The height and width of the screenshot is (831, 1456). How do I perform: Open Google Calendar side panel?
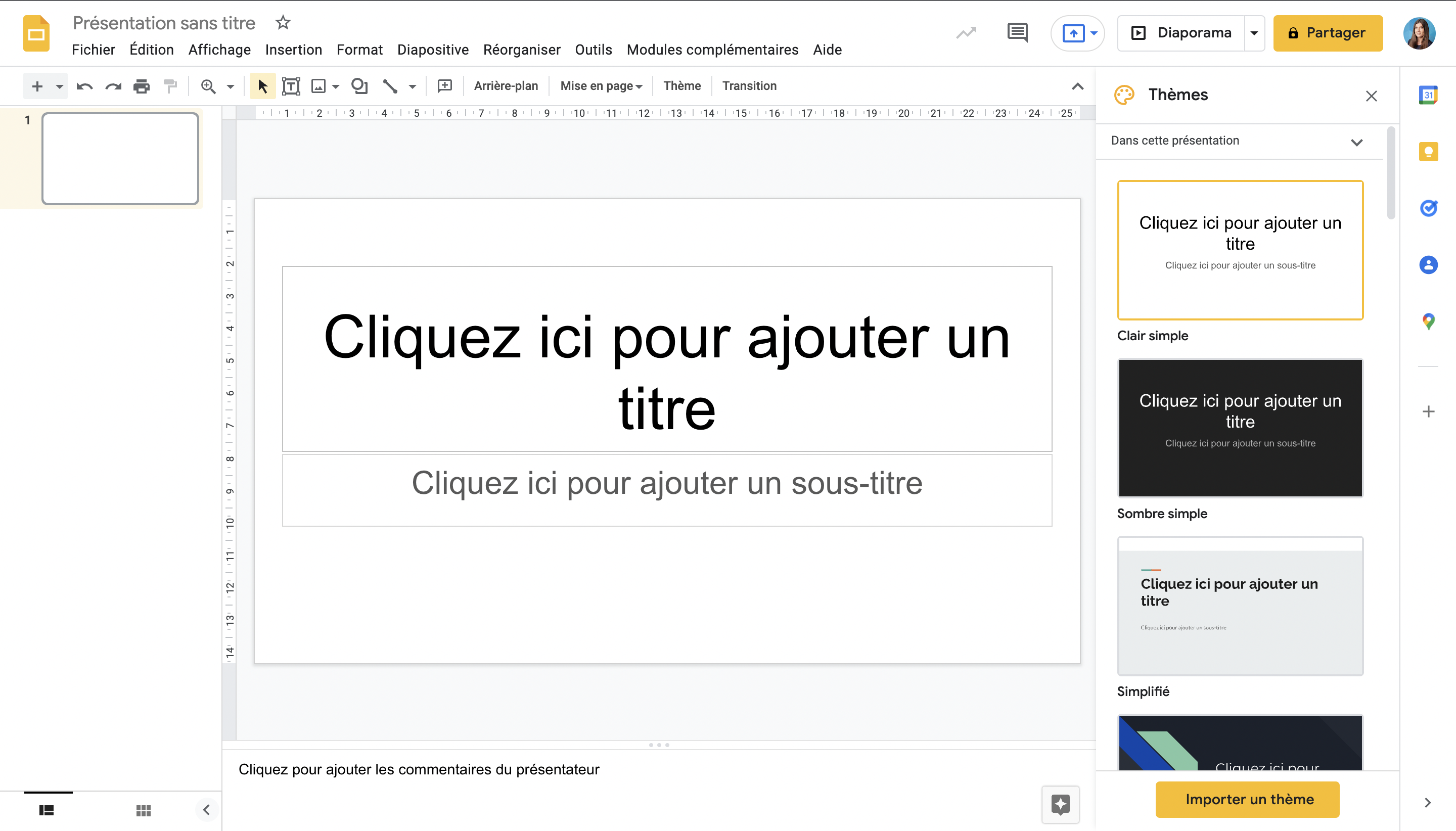[x=1428, y=95]
